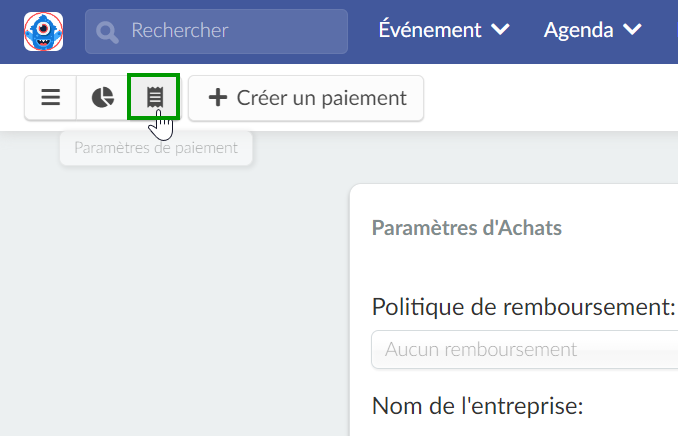
Task: Focus the Rechercher search field
Action: point(216,32)
